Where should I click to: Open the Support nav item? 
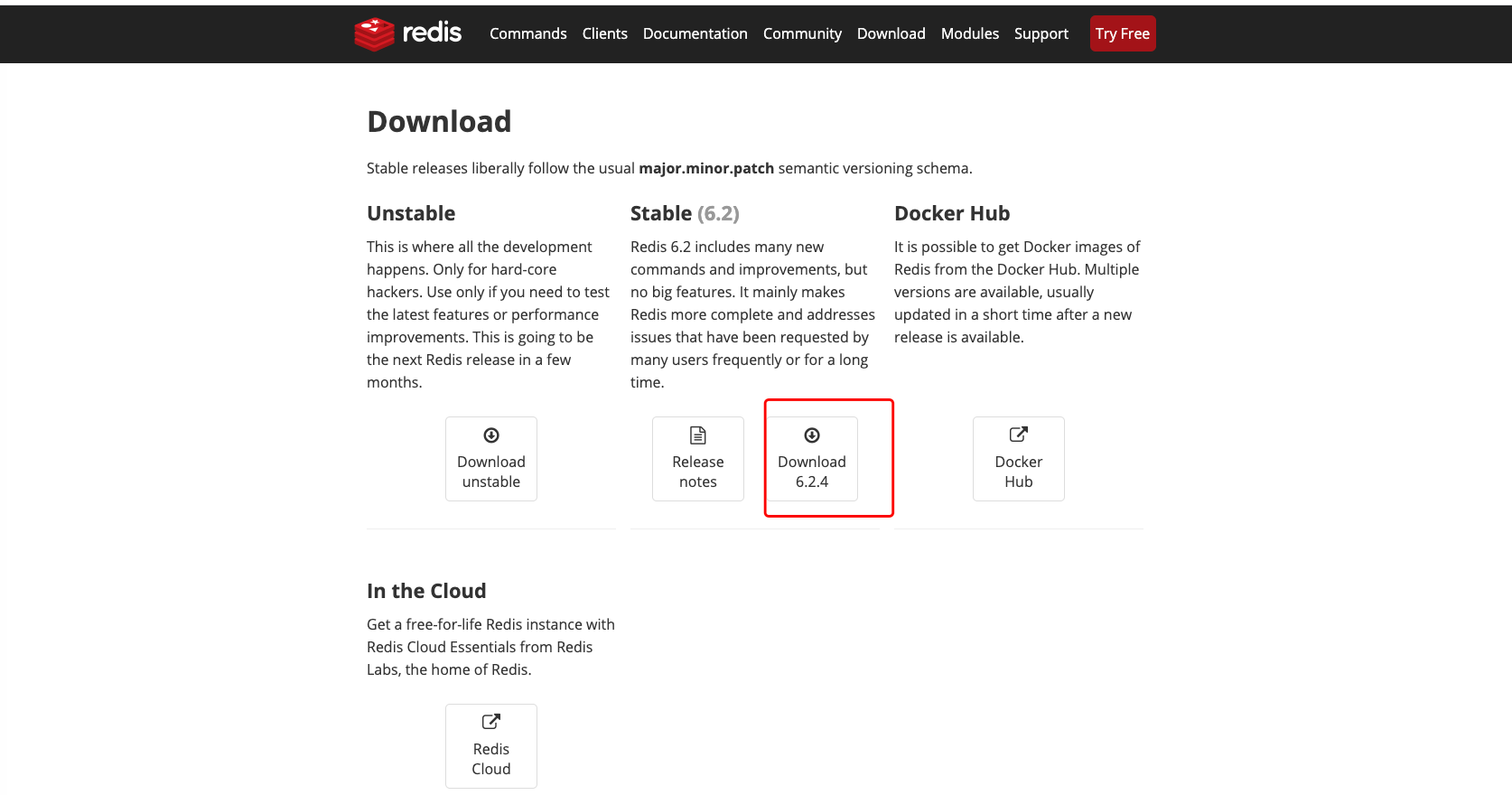pos(1041,33)
